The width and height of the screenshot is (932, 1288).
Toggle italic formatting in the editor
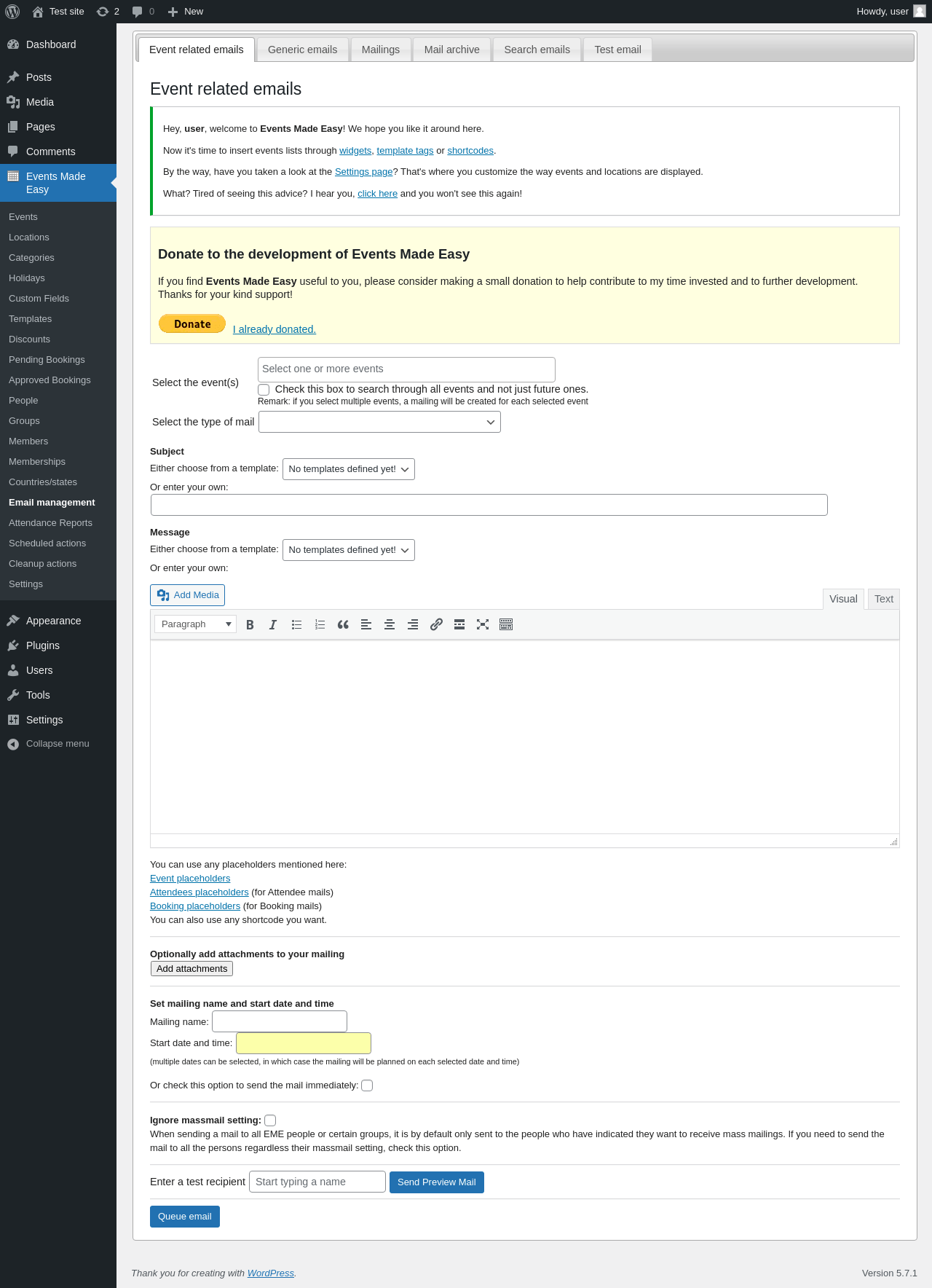273,624
